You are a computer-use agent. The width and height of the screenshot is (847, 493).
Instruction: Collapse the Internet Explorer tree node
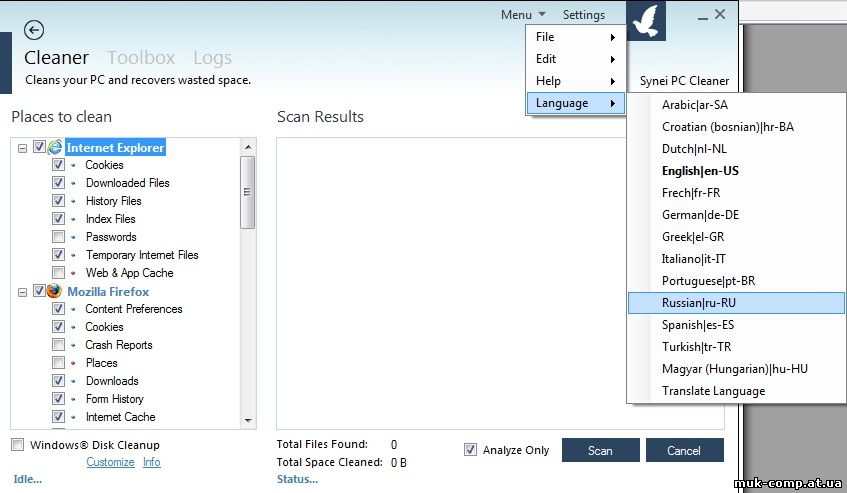tap(22, 148)
